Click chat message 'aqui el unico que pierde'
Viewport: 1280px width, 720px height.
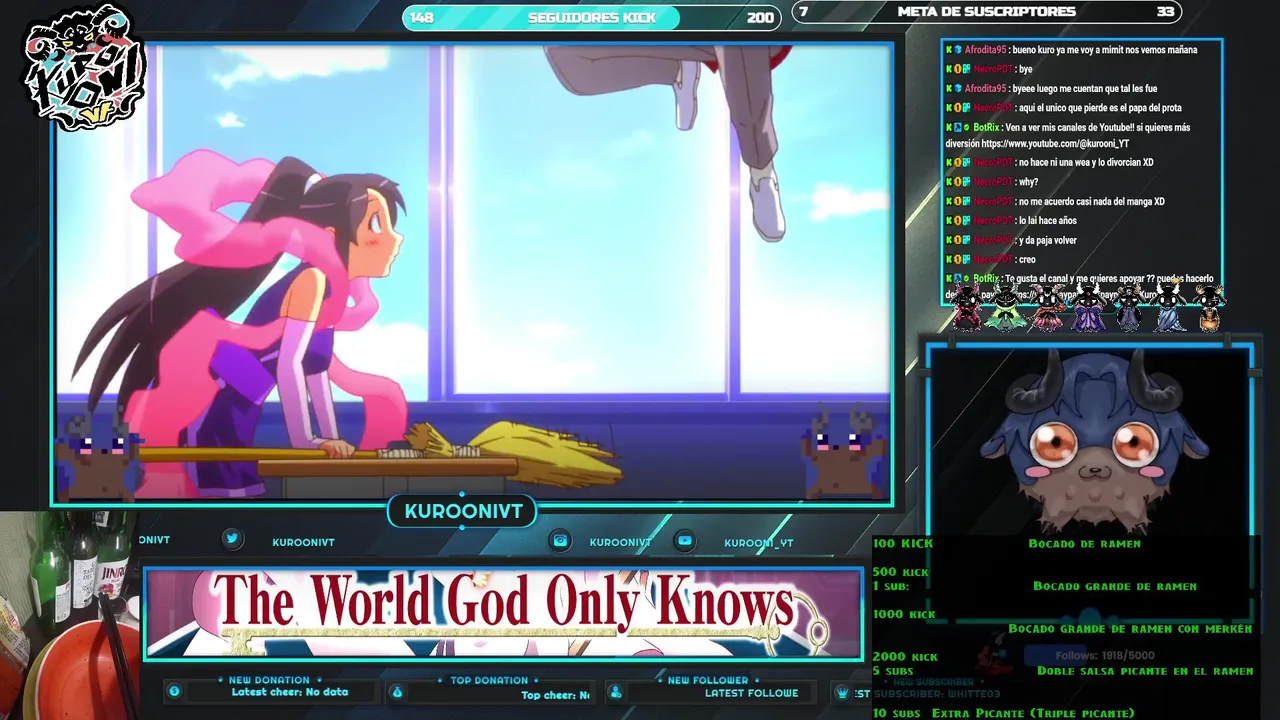[x=1100, y=108]
